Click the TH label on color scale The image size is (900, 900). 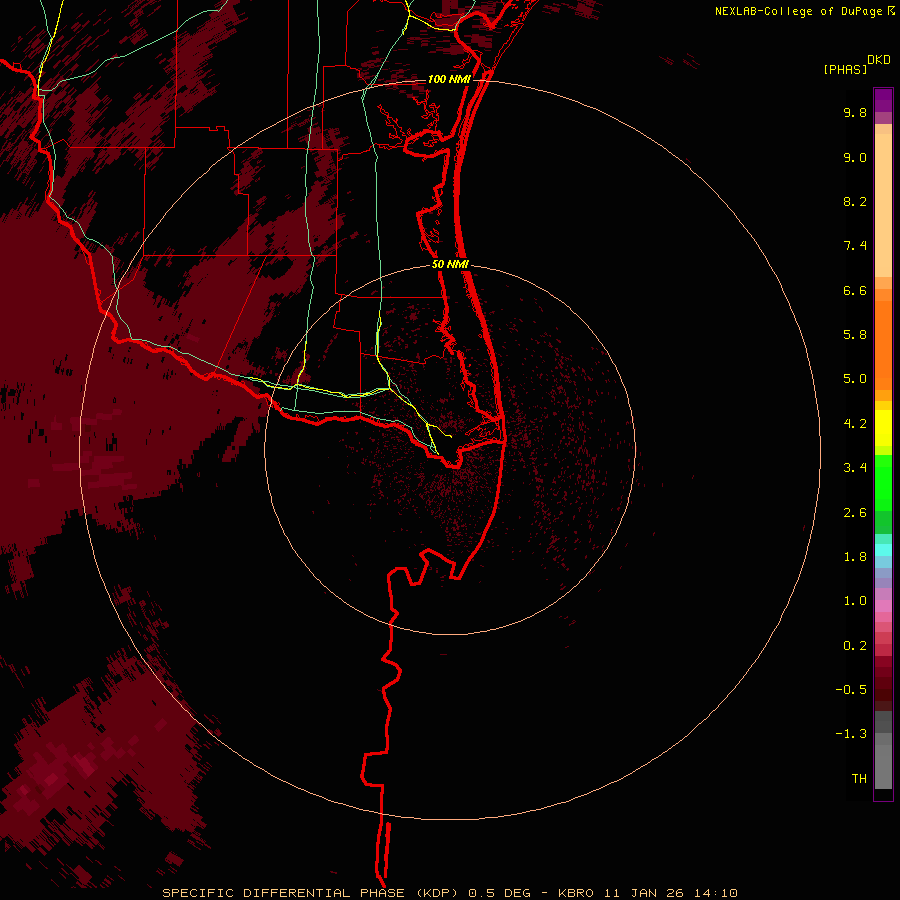[x=859, y=779]
